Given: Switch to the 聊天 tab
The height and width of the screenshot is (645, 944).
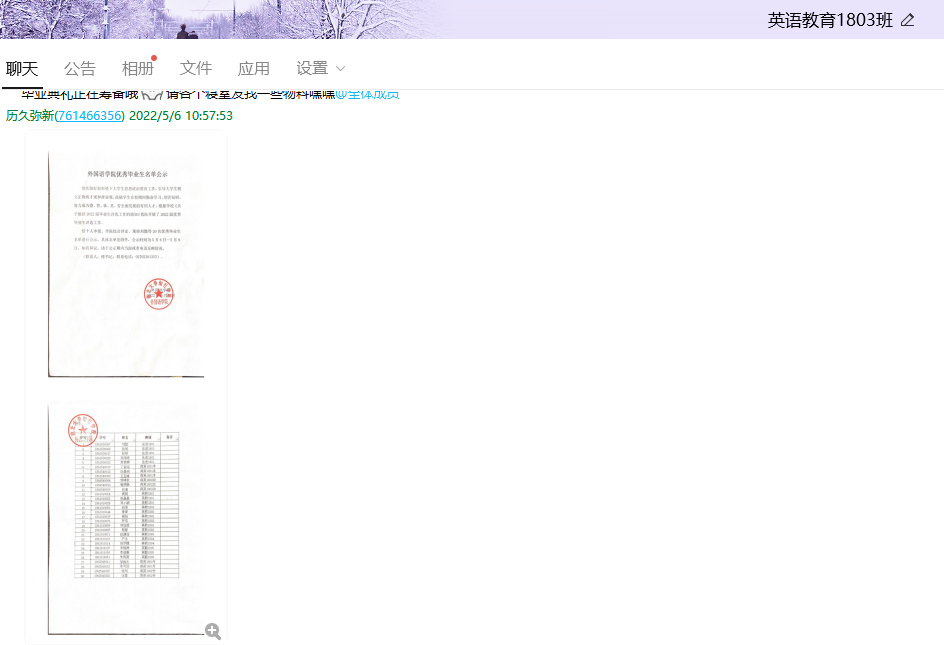Looking at the screenshot, I should point(22,68).
